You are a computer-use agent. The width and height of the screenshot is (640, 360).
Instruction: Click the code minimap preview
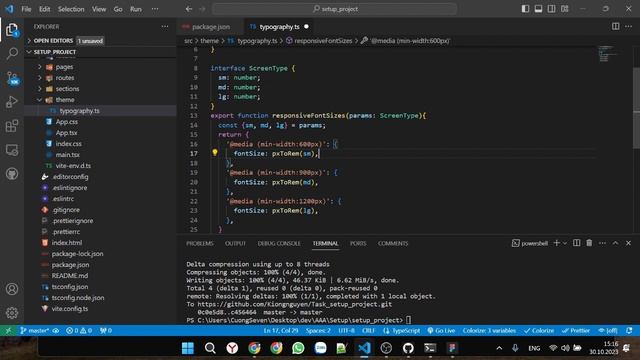point(609,54)
